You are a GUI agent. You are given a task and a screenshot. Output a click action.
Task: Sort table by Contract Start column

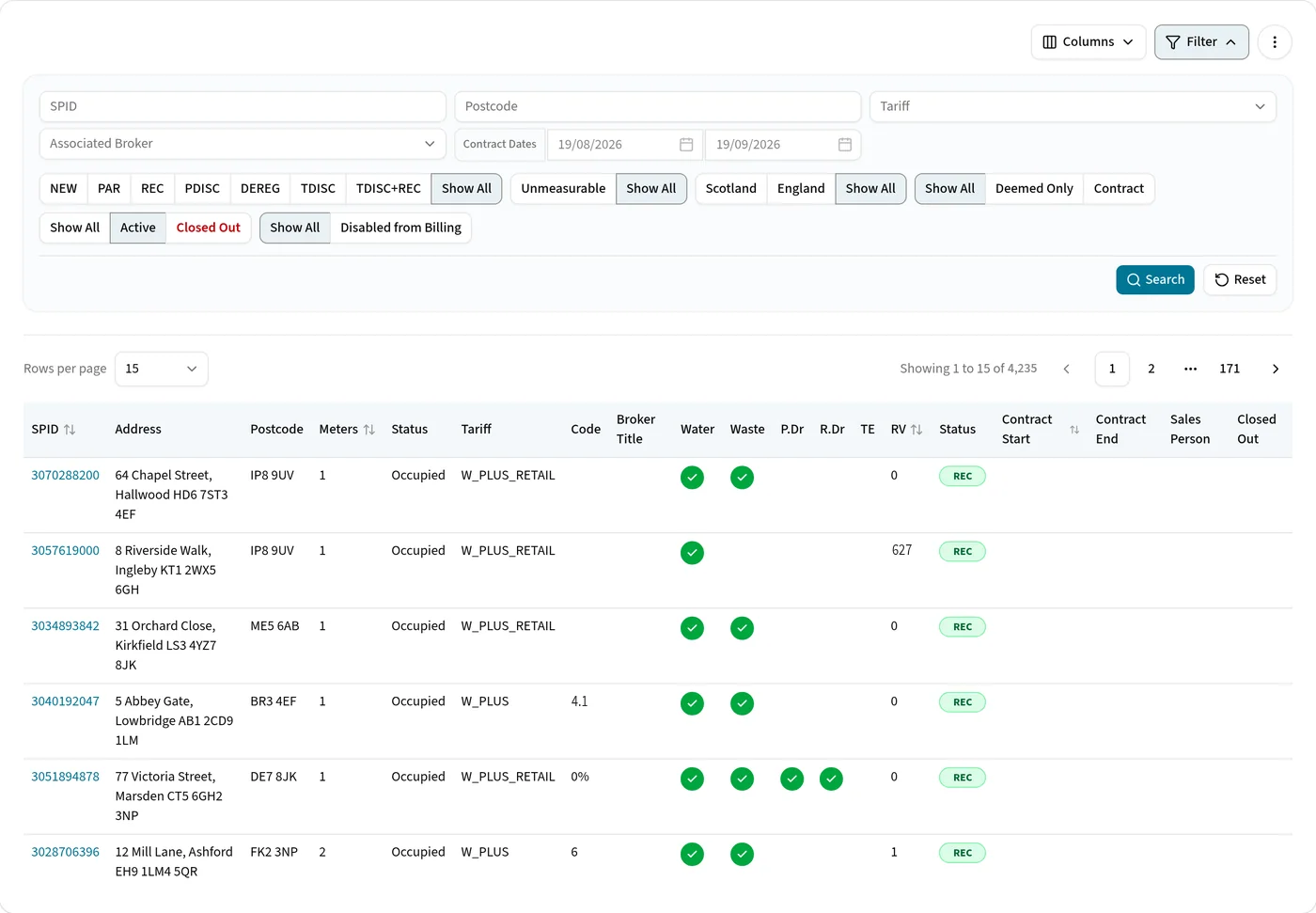[1074, 430]
